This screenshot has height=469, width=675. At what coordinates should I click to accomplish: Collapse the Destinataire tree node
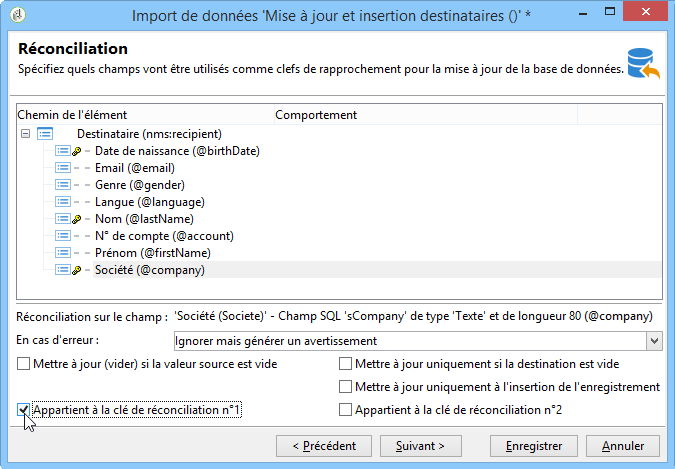click(x=24, y=133)
